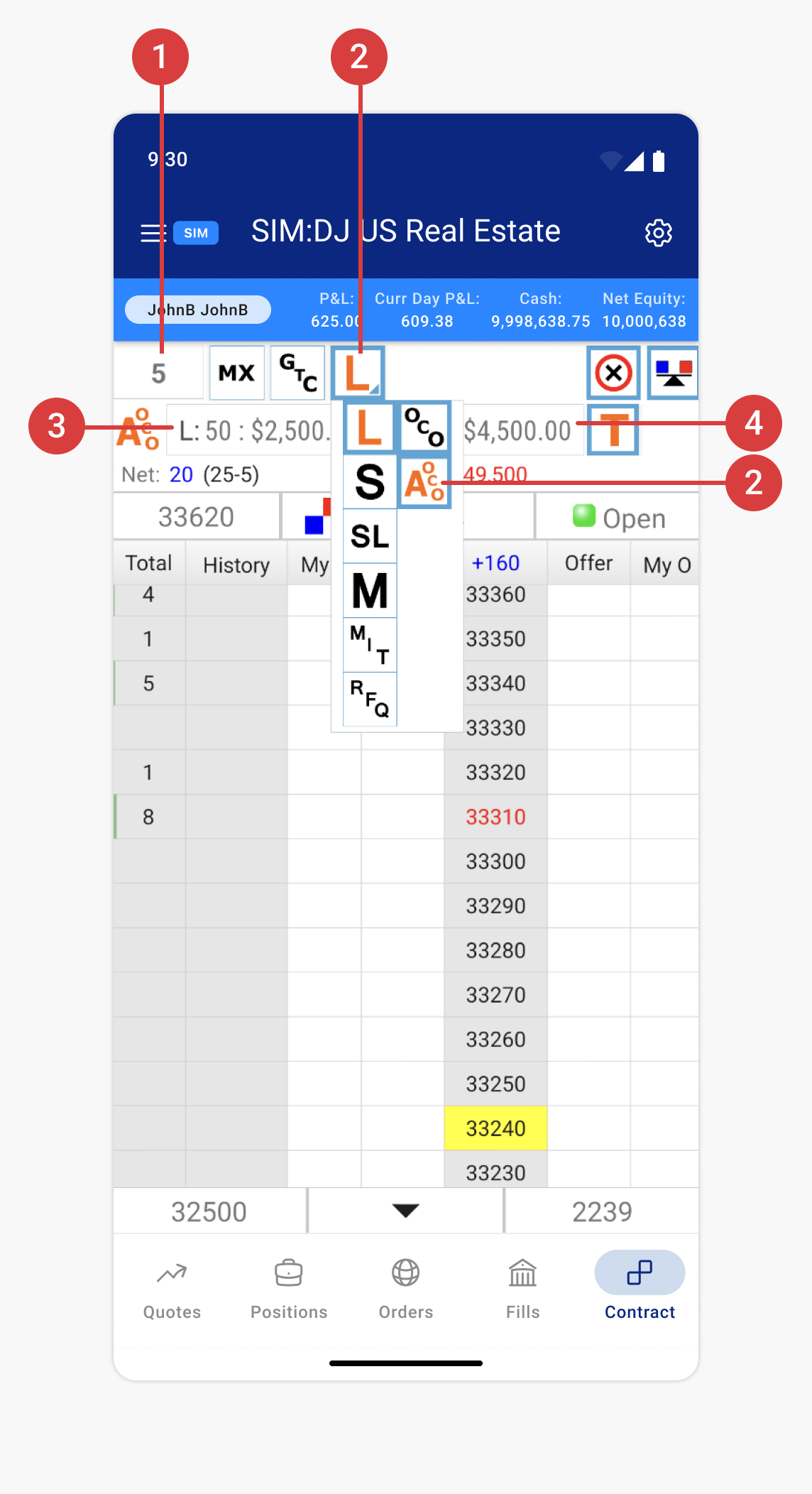Tap the cancel orders X icon
The height and width of the screenshot is (1494, 812).
(613, 373)
